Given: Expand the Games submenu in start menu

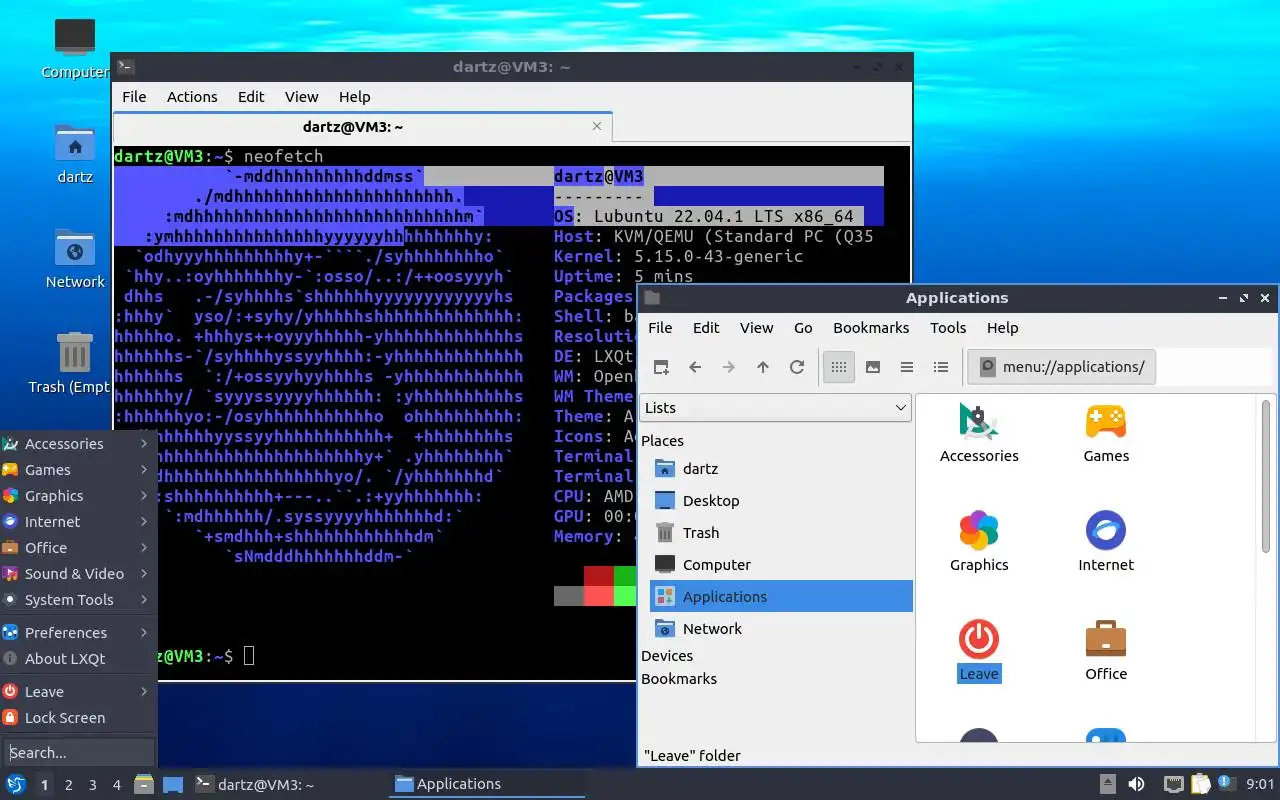Looking at the screenshot, I should (x=78, y=470).
